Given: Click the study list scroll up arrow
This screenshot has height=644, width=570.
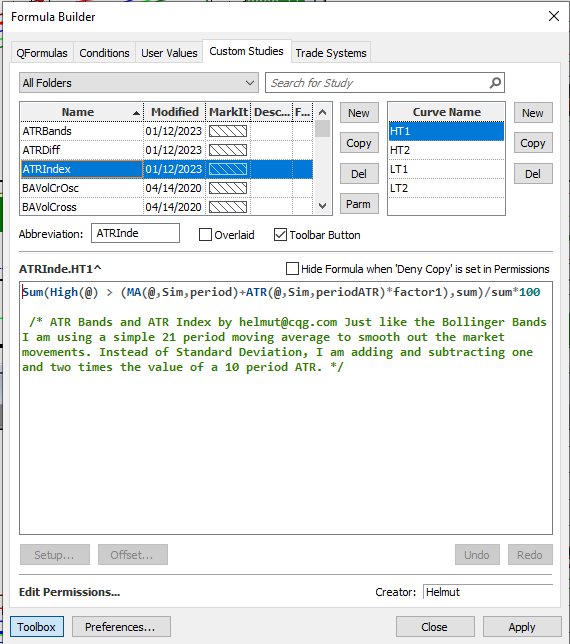Looking at the screenshot, I should tap(323, 112).
